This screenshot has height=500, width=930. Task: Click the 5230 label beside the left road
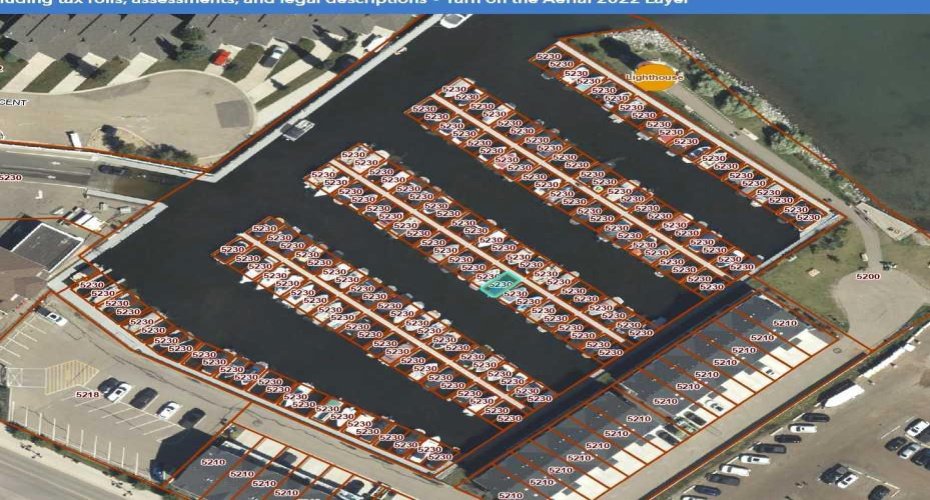pyautogui.click(x=11, y=177)
